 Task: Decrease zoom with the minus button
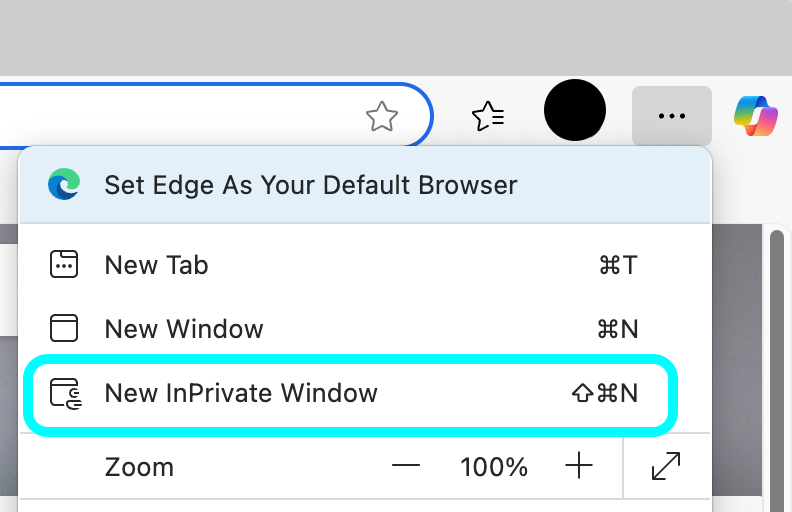(x=406, y=466)
